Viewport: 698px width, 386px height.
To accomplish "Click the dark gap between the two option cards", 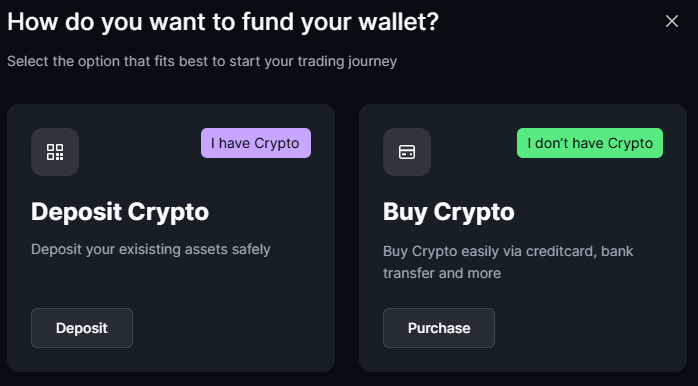I will 347,238.
